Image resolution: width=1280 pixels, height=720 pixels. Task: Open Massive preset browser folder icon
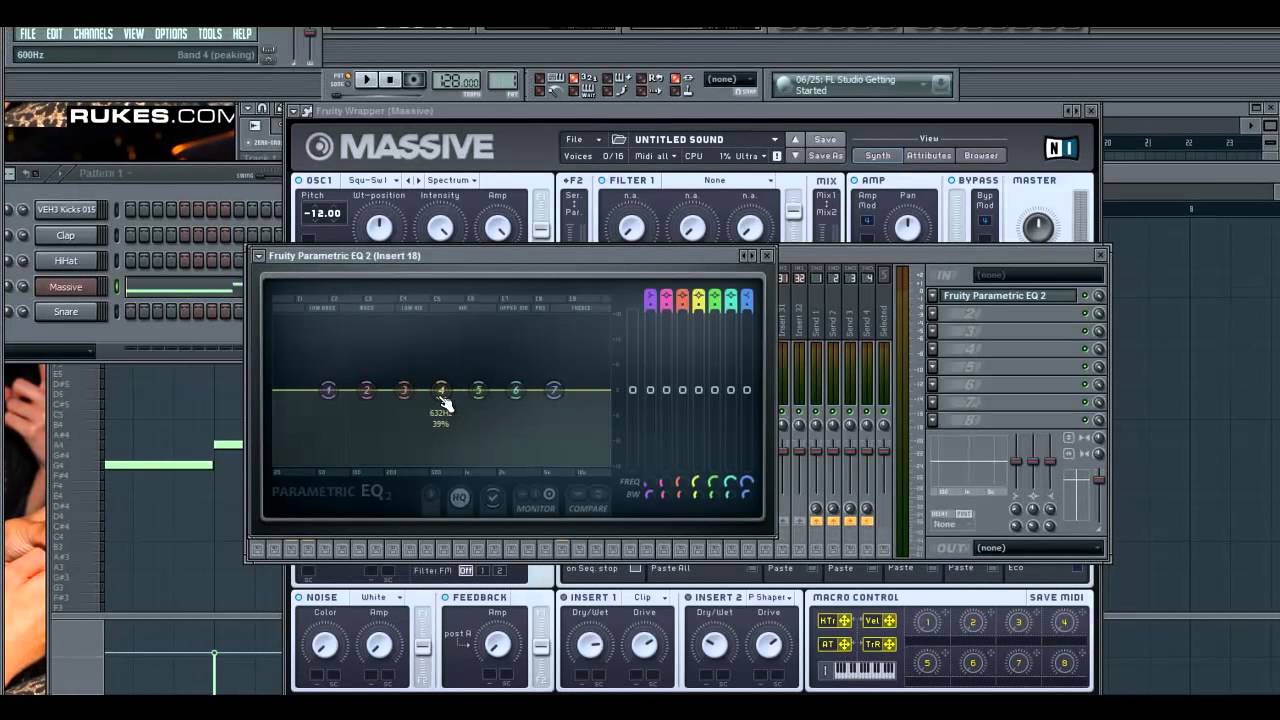(x=619, y=140)
